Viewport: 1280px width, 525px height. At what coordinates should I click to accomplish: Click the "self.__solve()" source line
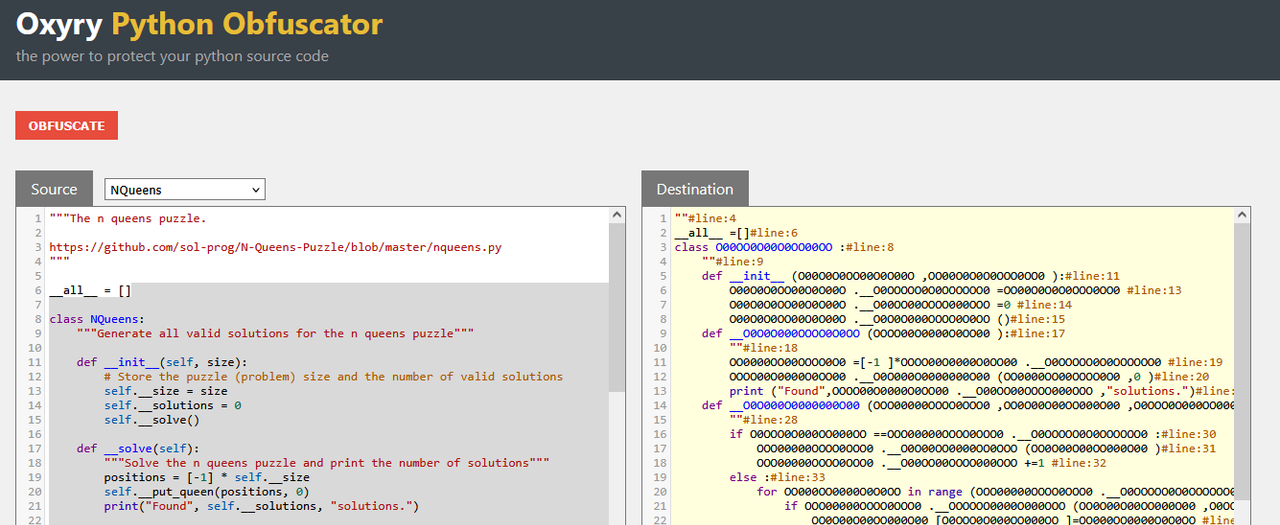coord(151,420)
